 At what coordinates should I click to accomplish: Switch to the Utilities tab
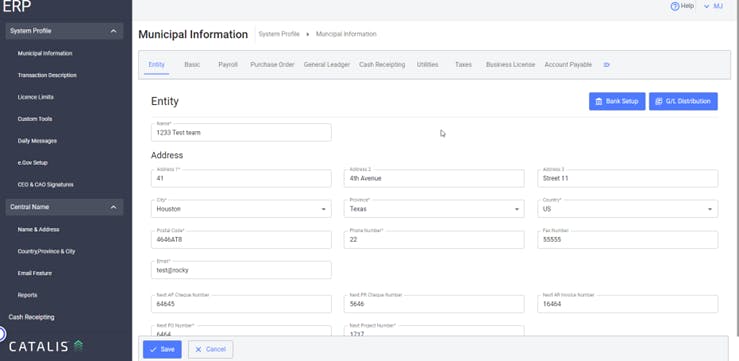click(x=427, y=65)
